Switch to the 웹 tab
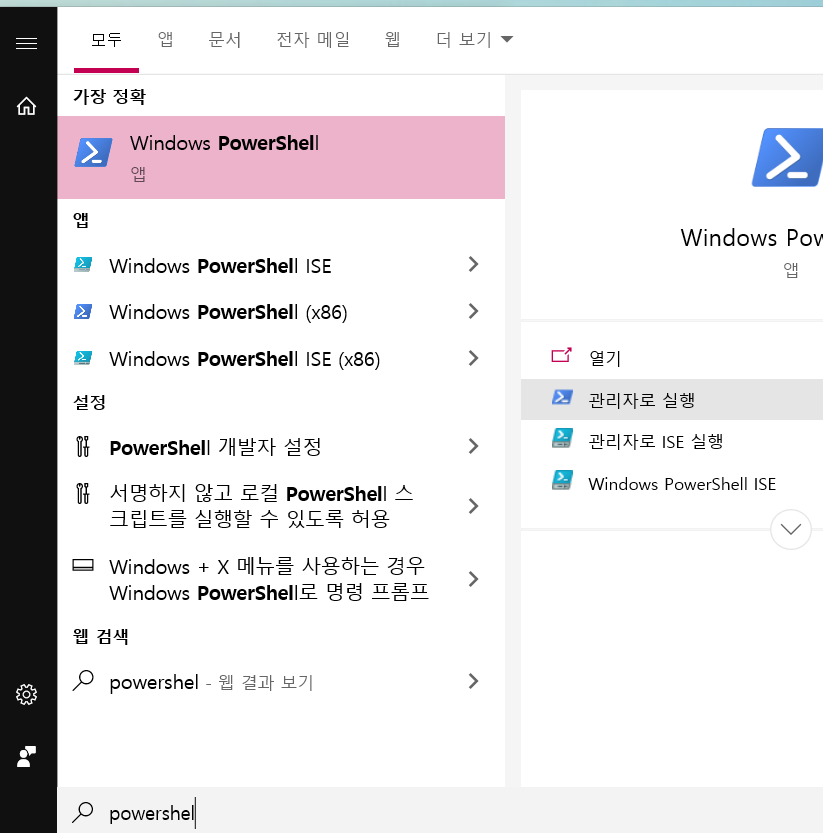Viewport: 823px width, 833px height. [393, 39]
